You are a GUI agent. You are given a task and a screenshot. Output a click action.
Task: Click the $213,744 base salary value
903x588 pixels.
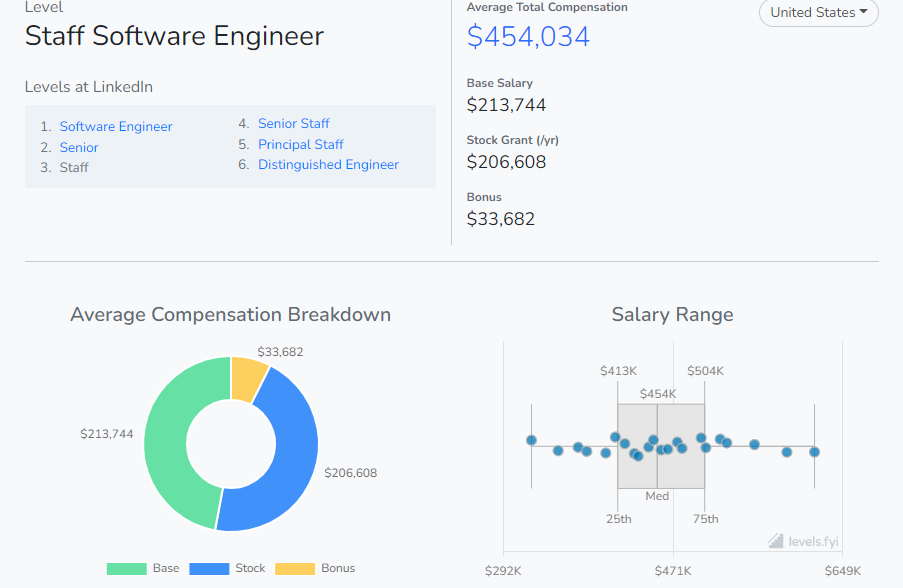506,105
